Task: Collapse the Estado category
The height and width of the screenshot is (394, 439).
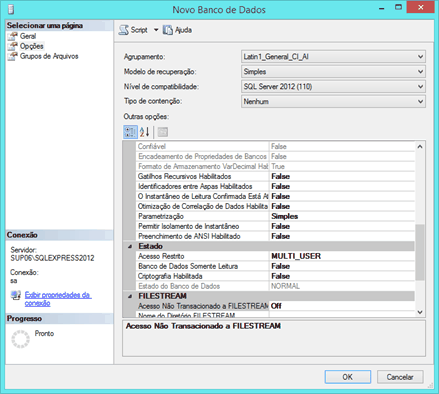Action: pos(130,246)
